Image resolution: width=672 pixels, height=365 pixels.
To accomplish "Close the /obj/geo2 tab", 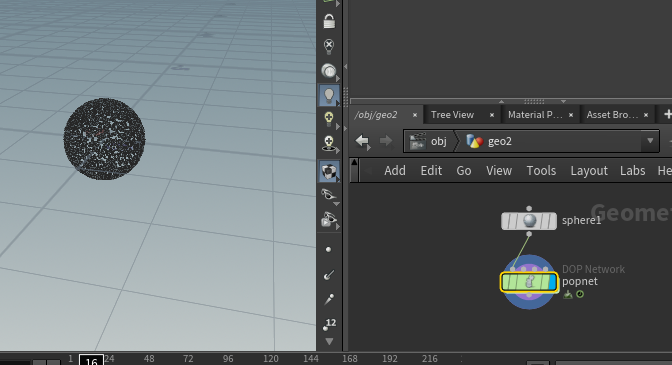I will (x=414, y=115).
